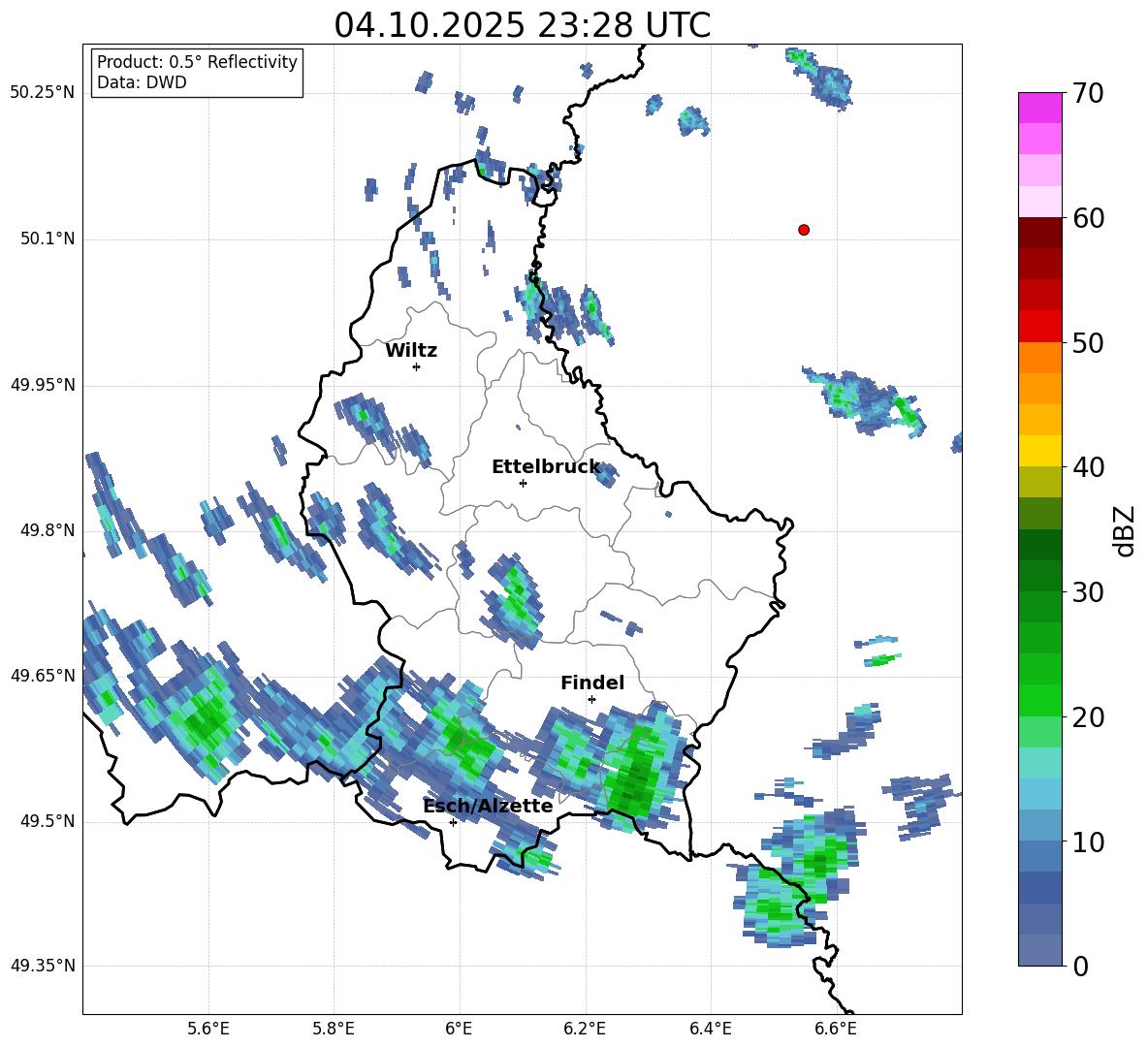Click the 6.6°E longitude tick label
The width and height of the screenshot is (1148, 1048).
click(836, 1029)
